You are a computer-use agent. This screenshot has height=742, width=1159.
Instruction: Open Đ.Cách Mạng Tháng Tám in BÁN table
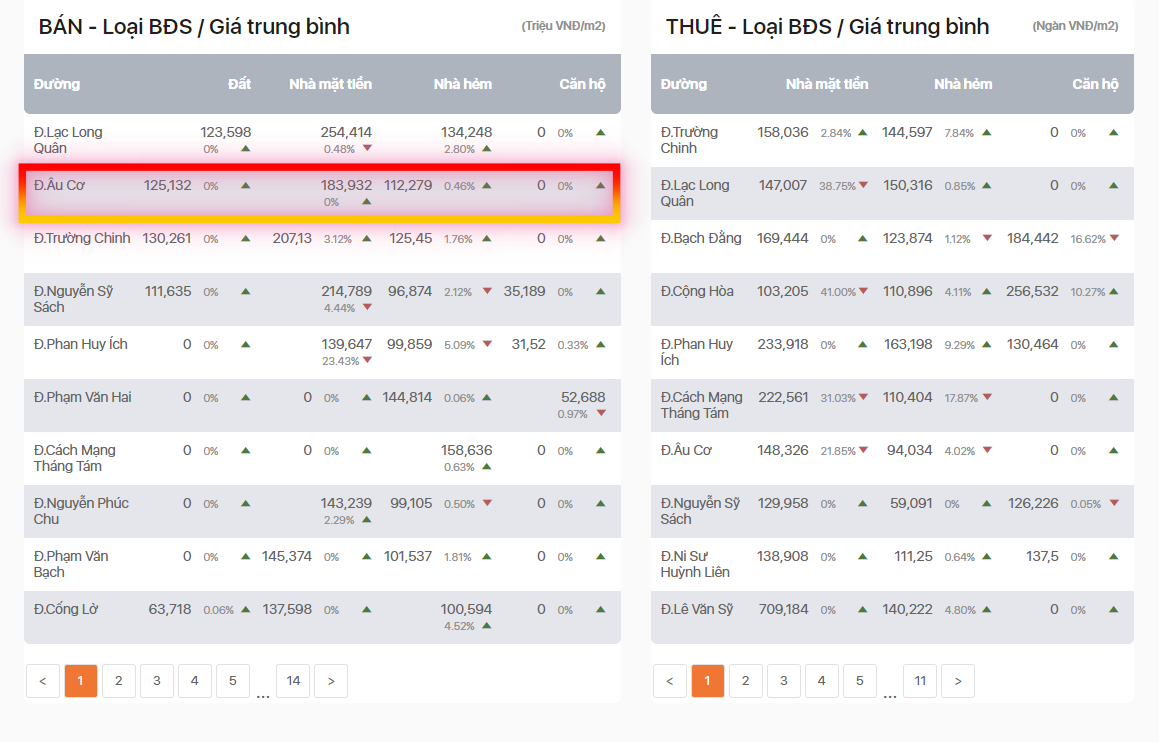click(x=75, y=458)
